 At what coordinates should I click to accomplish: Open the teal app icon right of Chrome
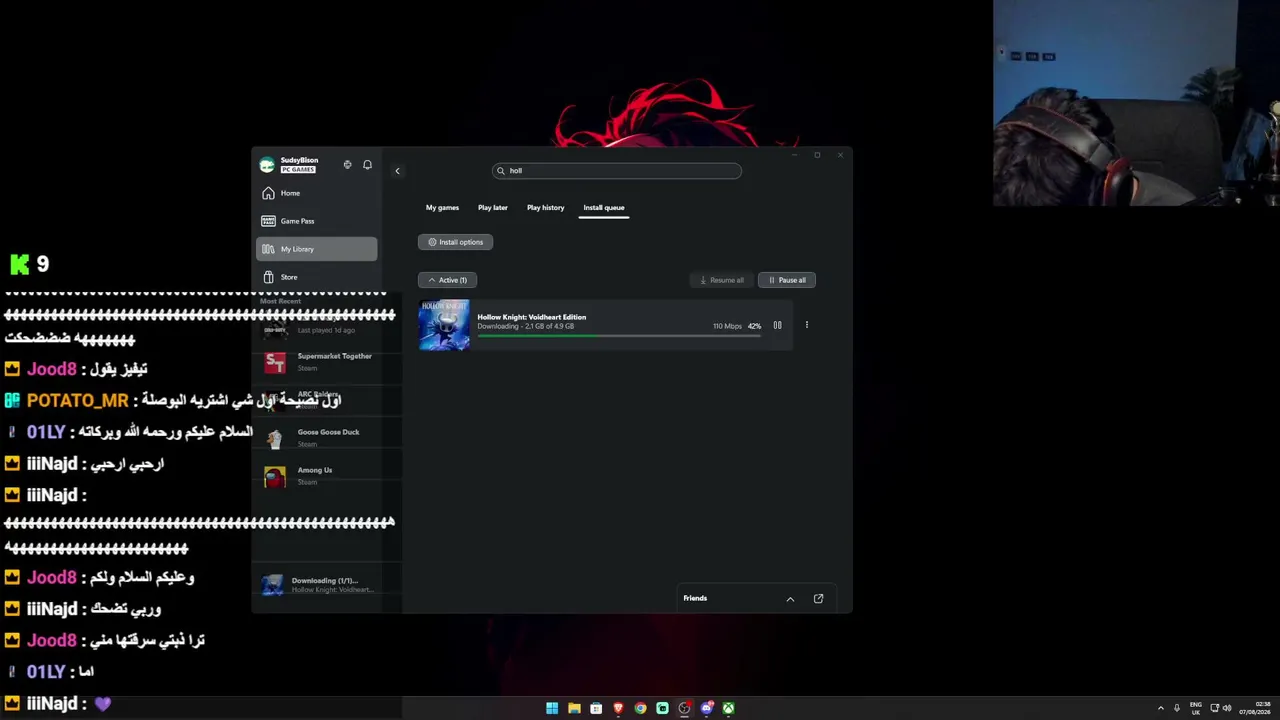pos(662,708)
